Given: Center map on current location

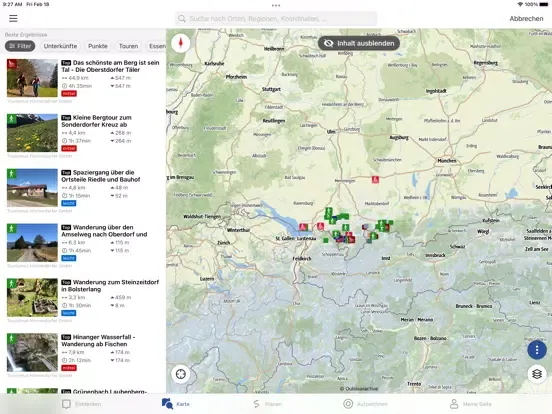Looking at the screenshot, I should click(x=181, y=374).
